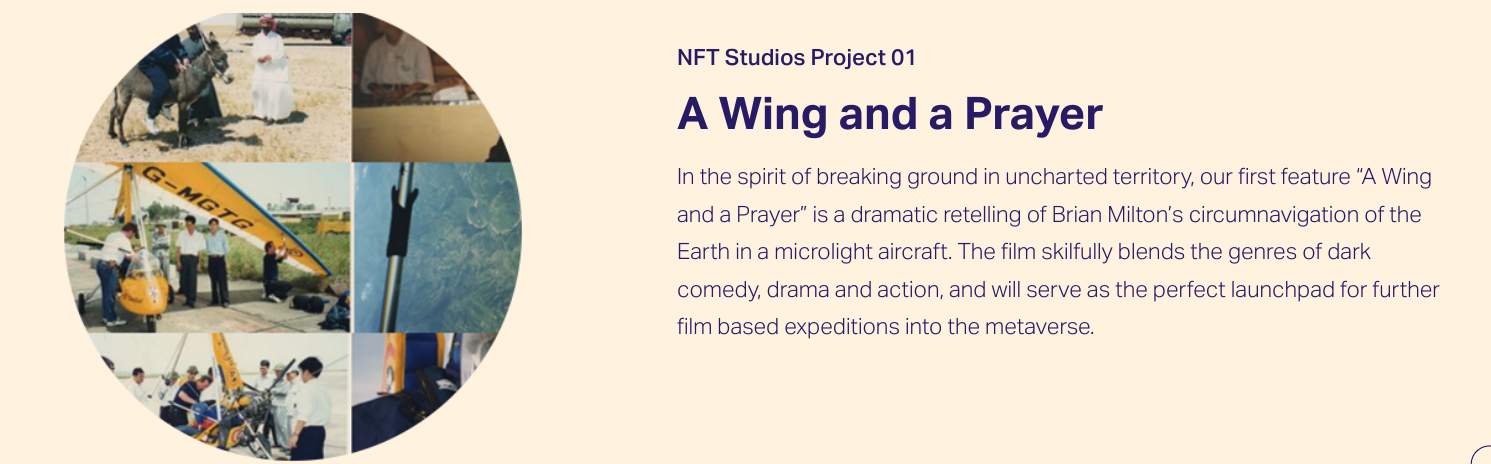
Task: Open the yellow G-MGTG microlight wing photo
Action: pos(208,247)
